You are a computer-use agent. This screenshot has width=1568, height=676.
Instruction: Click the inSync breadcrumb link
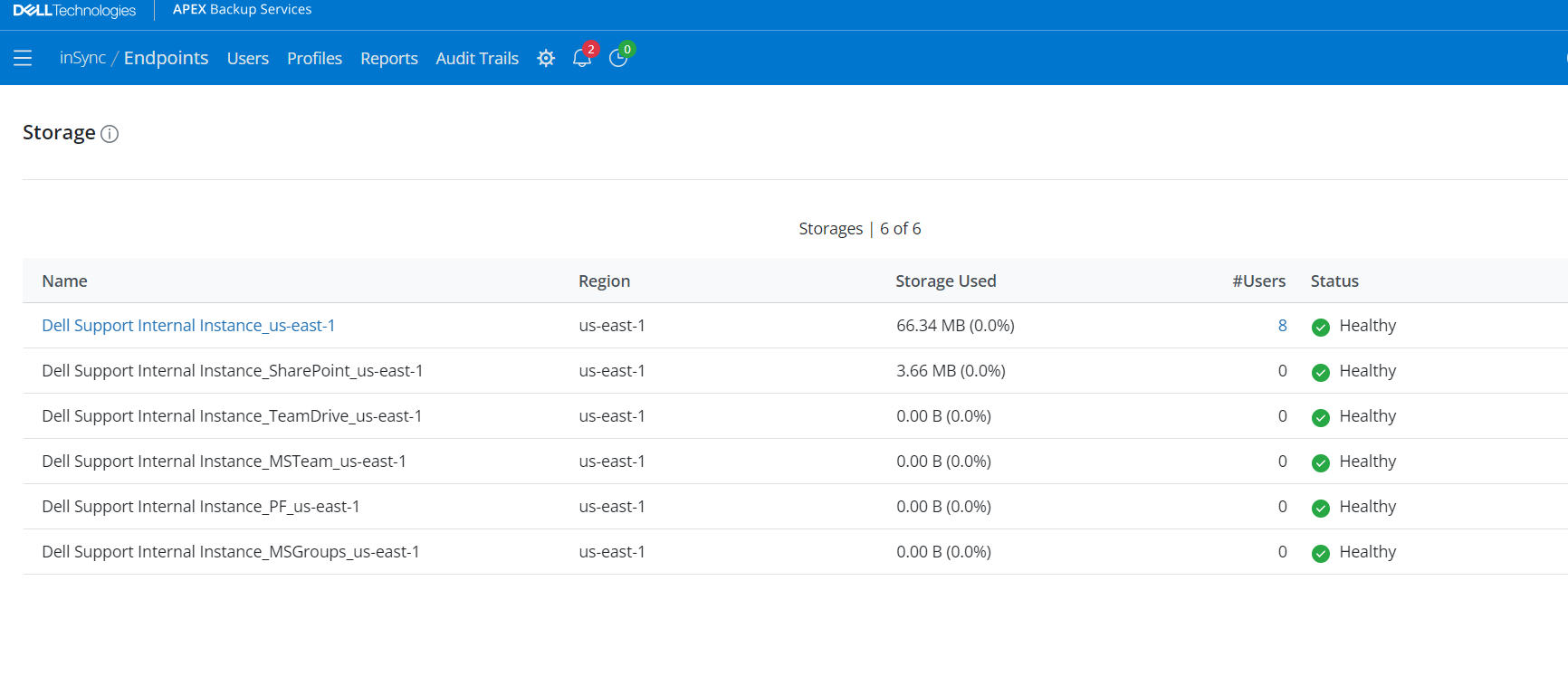[82, 58]
